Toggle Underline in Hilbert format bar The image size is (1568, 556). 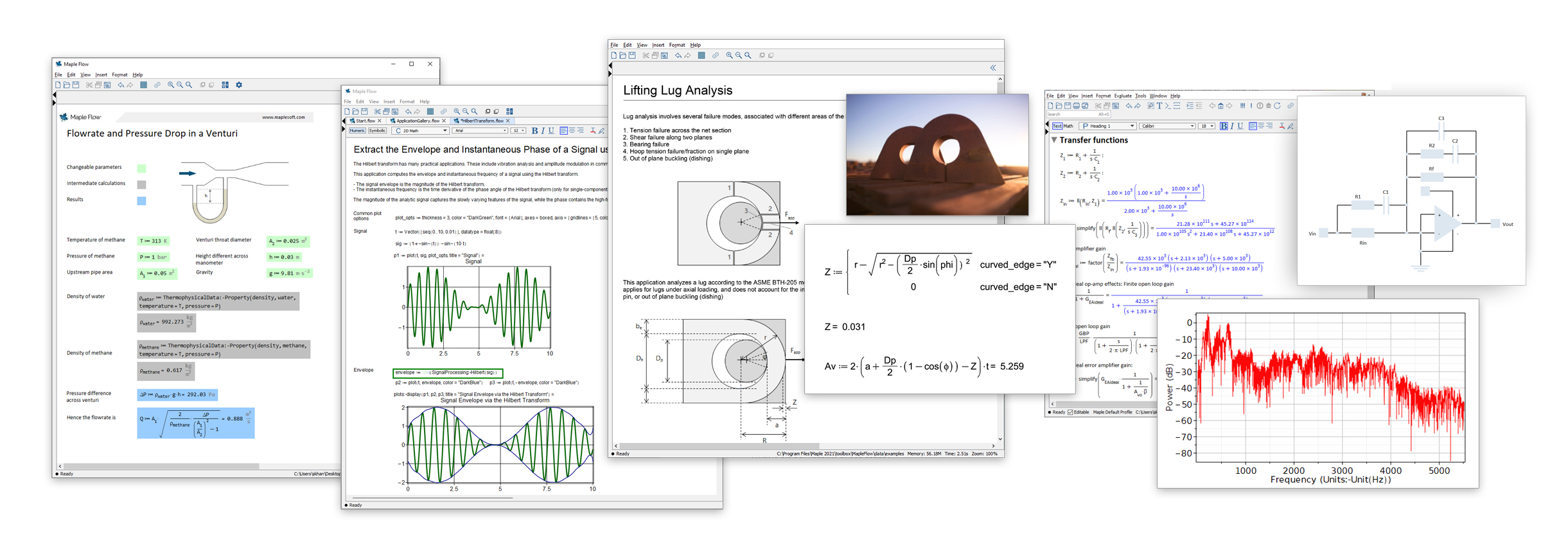(551, 130)
